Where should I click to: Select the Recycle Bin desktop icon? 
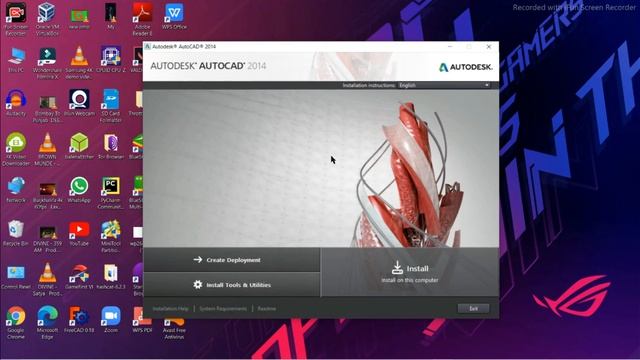point(16,233)
